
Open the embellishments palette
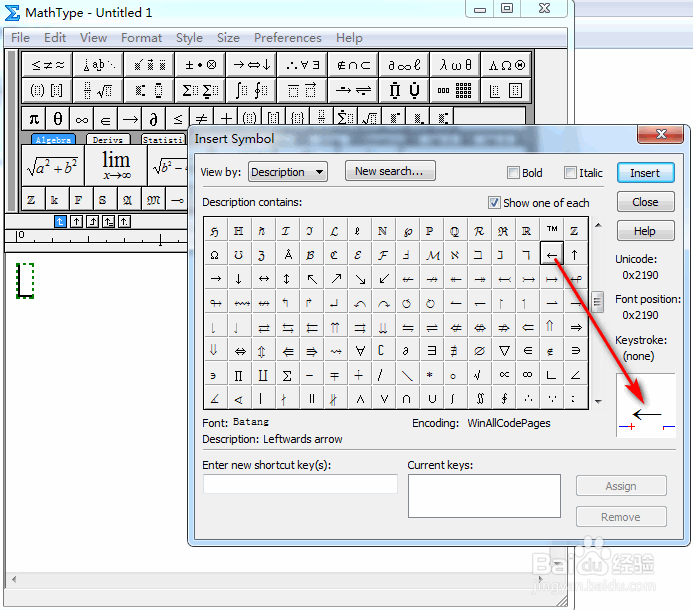pyautogui.click(x=149, y=65)
